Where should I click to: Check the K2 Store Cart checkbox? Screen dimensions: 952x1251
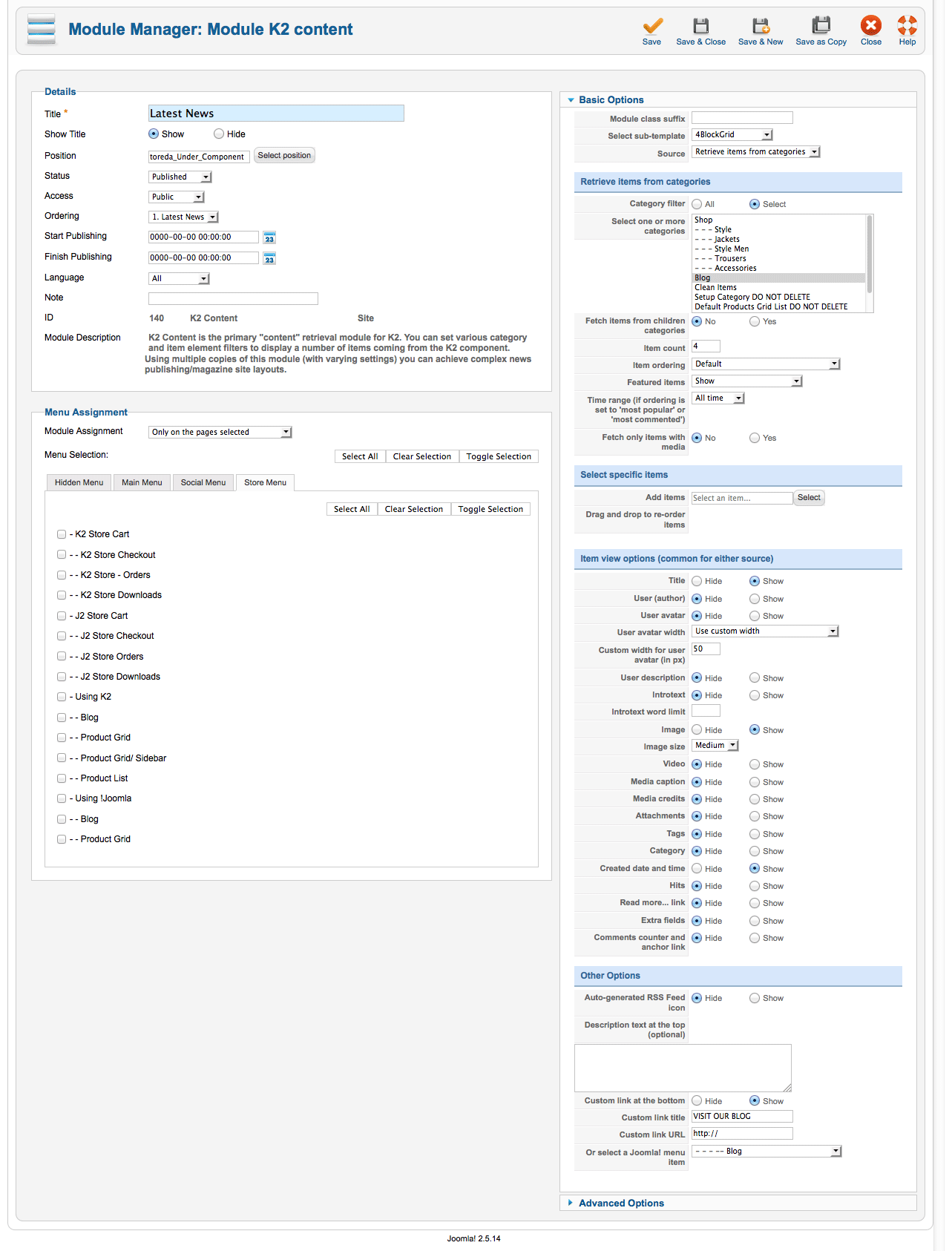pyautogui.click(x=62, y=534)
